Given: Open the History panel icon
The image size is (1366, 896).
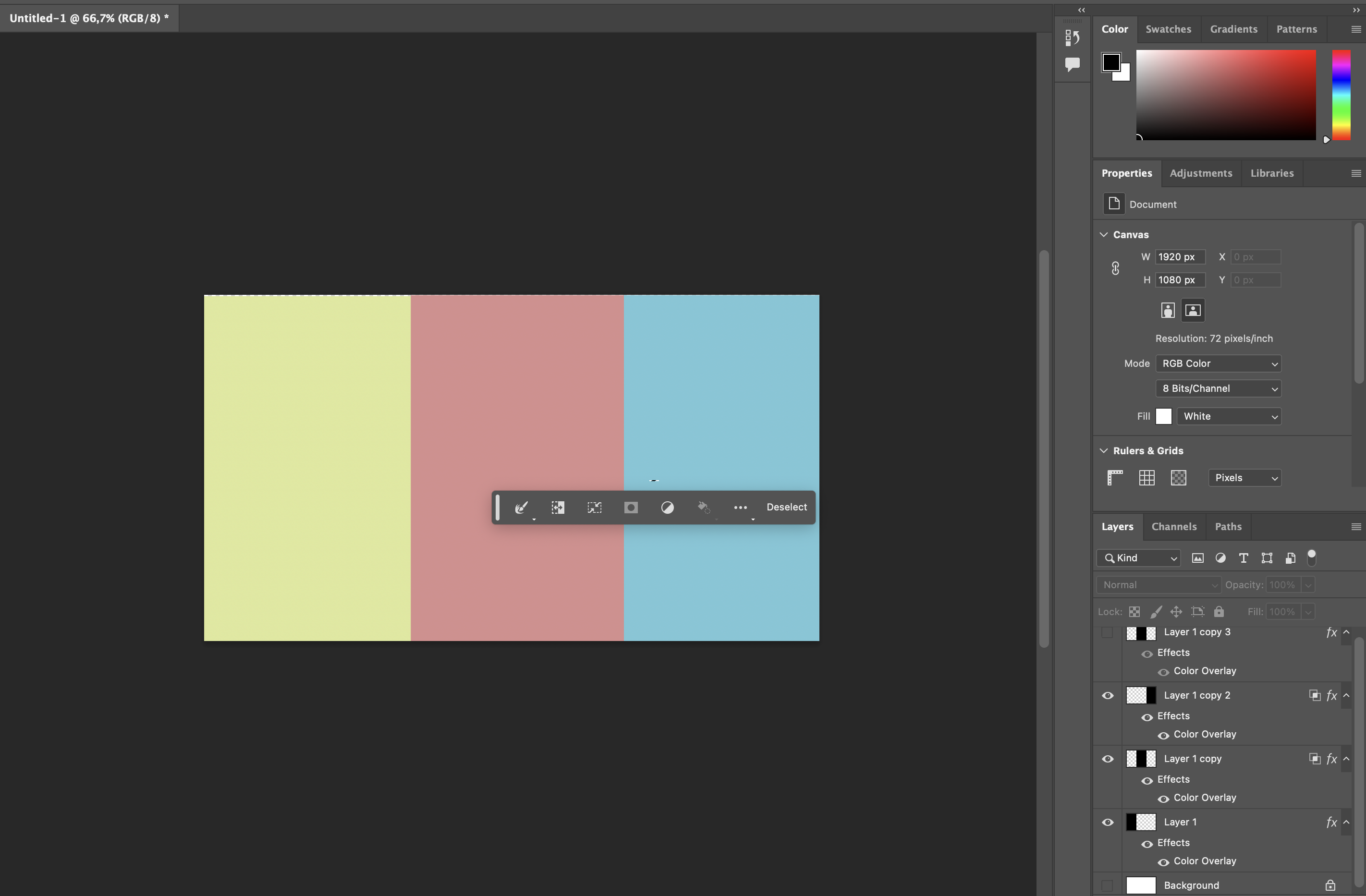Looking at the screenshot, I should point(1072,38).
